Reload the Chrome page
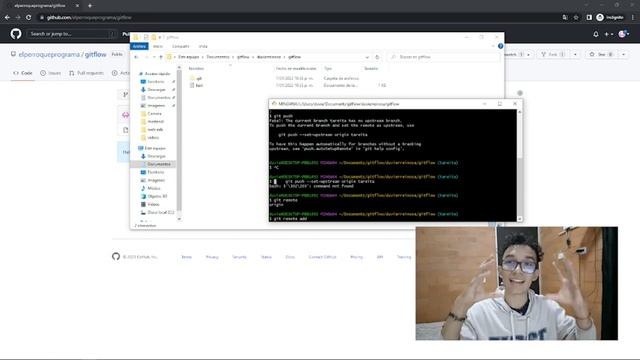Viewport: 640px width, 360px height. click(x=28, y=18)
